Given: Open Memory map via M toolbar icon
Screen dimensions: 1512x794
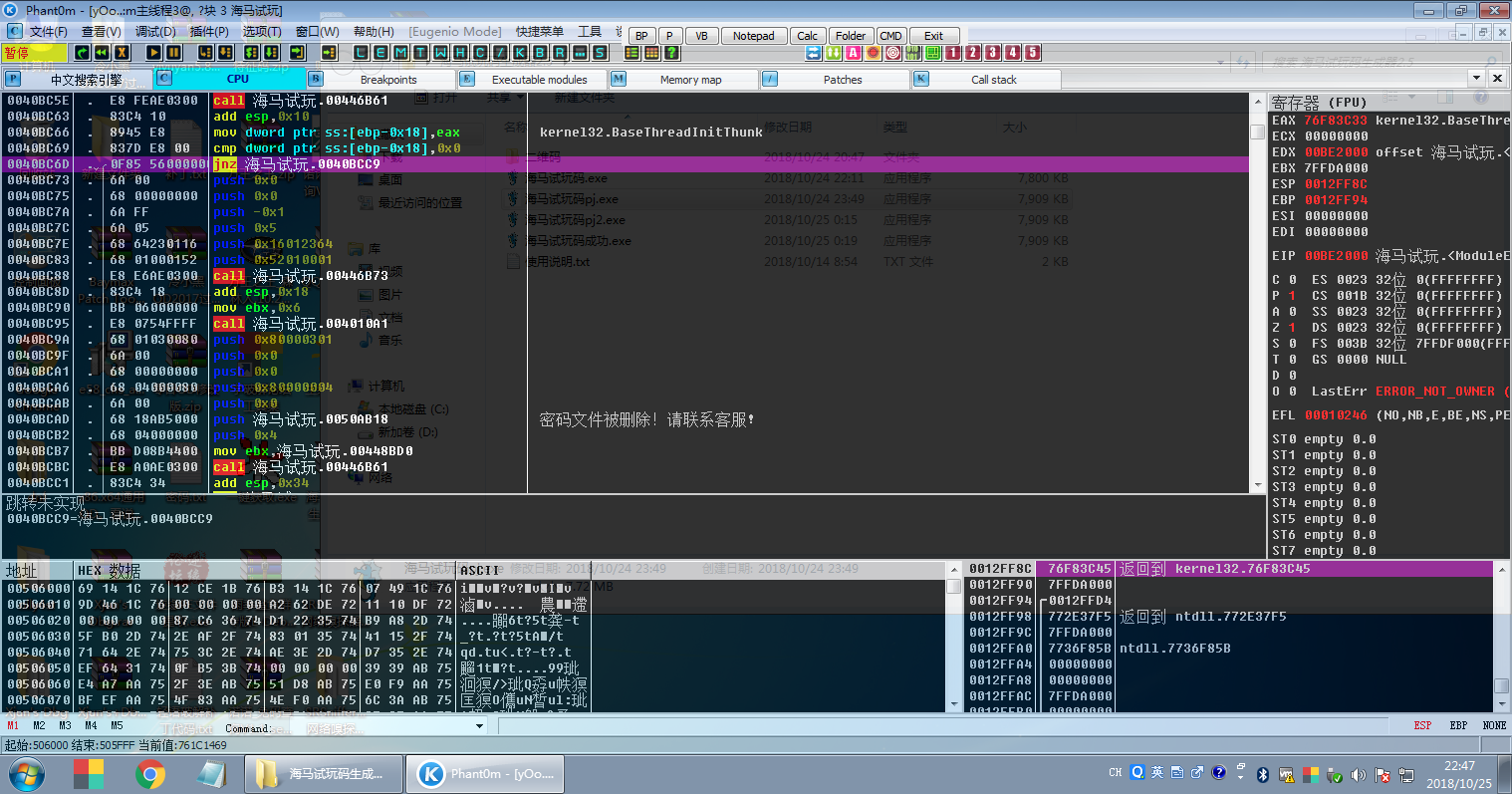Looking at the screenshot, I should (x=400, y=52).
